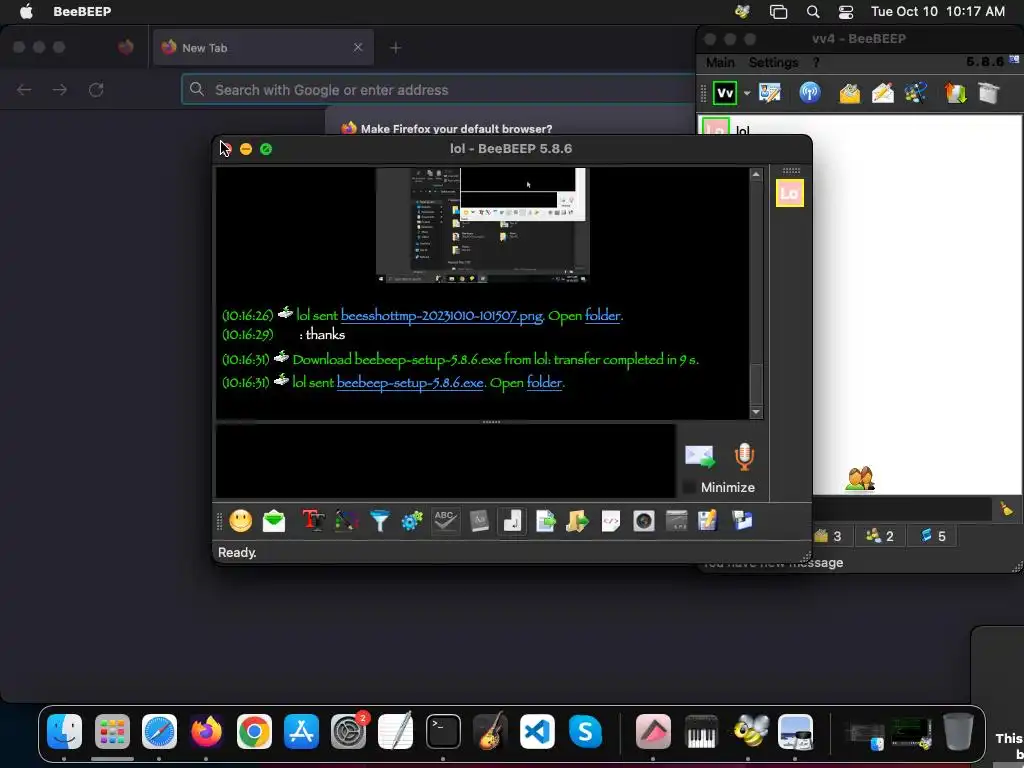The width and height of the screenshot is (1024, 768).
Task: Click the bee status icon in the menu bar
Action: (x=743, y=11)
